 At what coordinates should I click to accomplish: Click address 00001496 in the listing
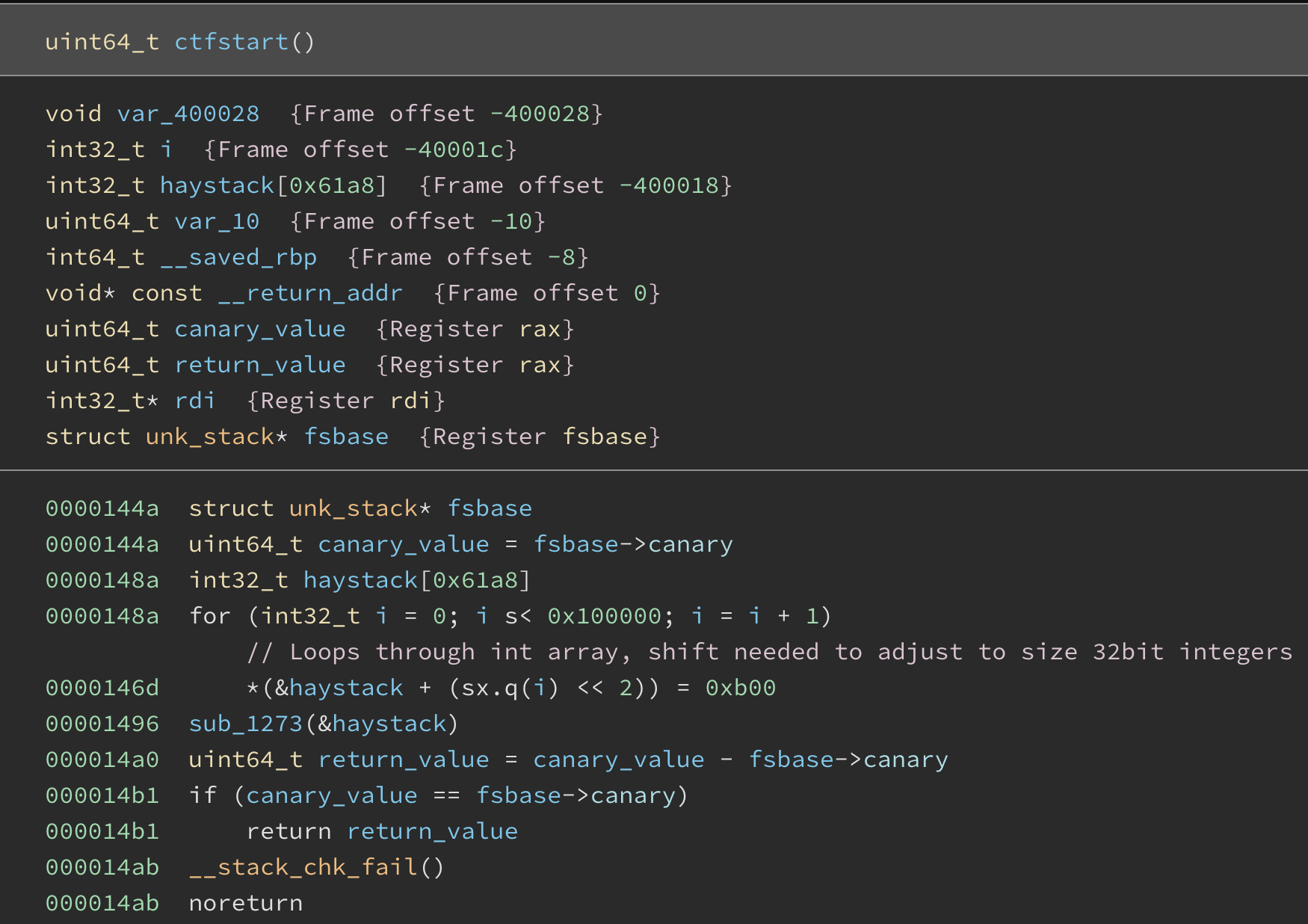point(102,724)
